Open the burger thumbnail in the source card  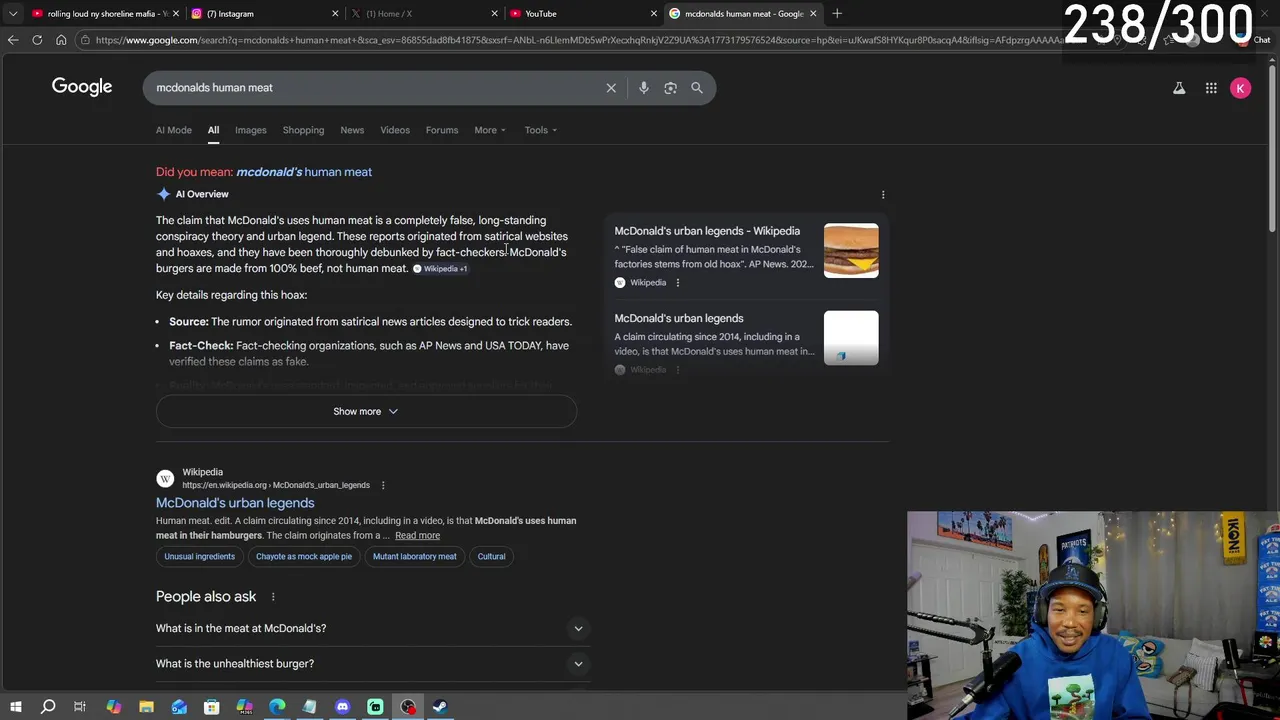click(x=851, y=250)
